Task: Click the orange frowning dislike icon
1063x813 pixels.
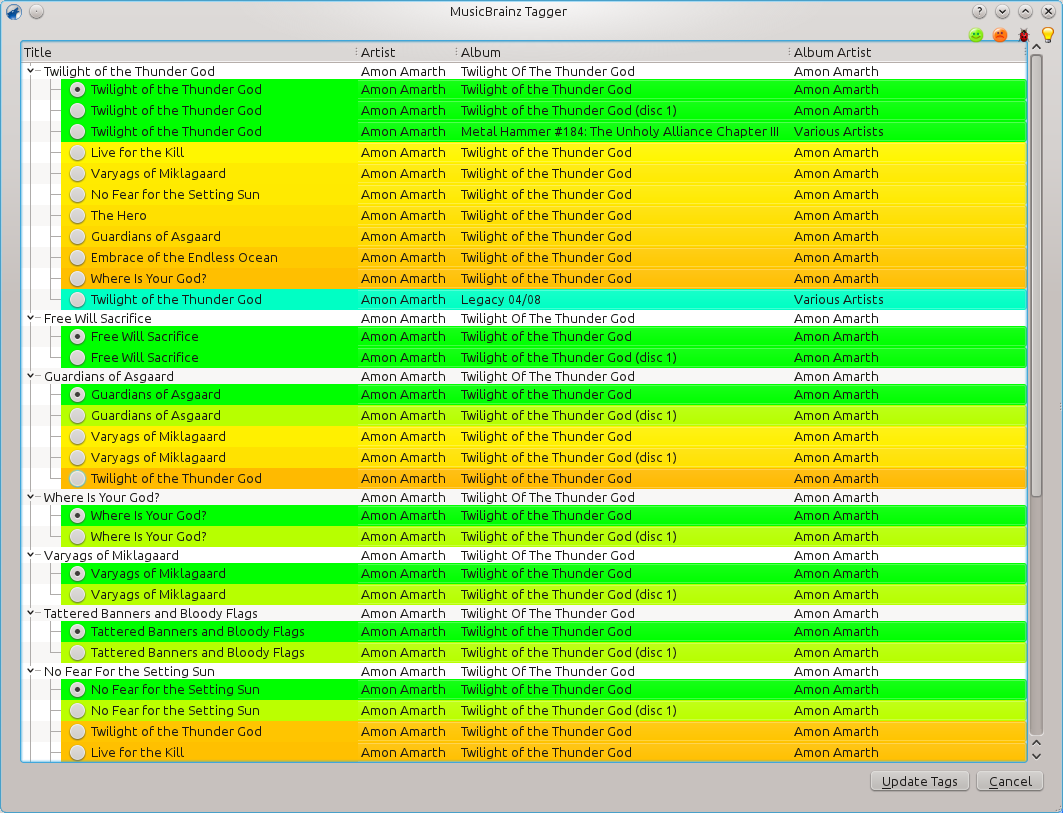Action: (999, 35)
